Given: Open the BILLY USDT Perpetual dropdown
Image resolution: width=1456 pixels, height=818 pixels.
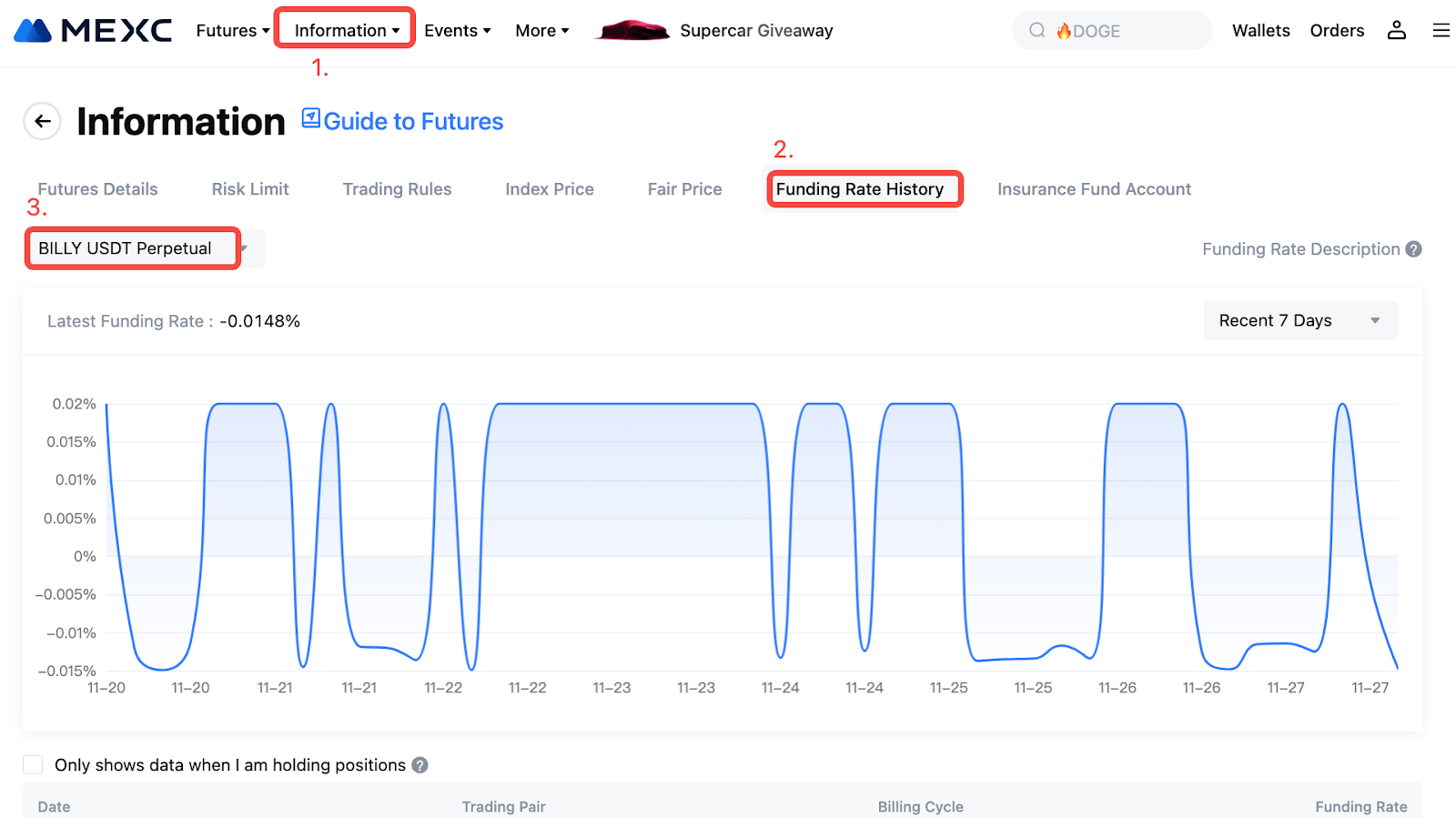Looking at the screenshot, I should click(x=145, y=248).
